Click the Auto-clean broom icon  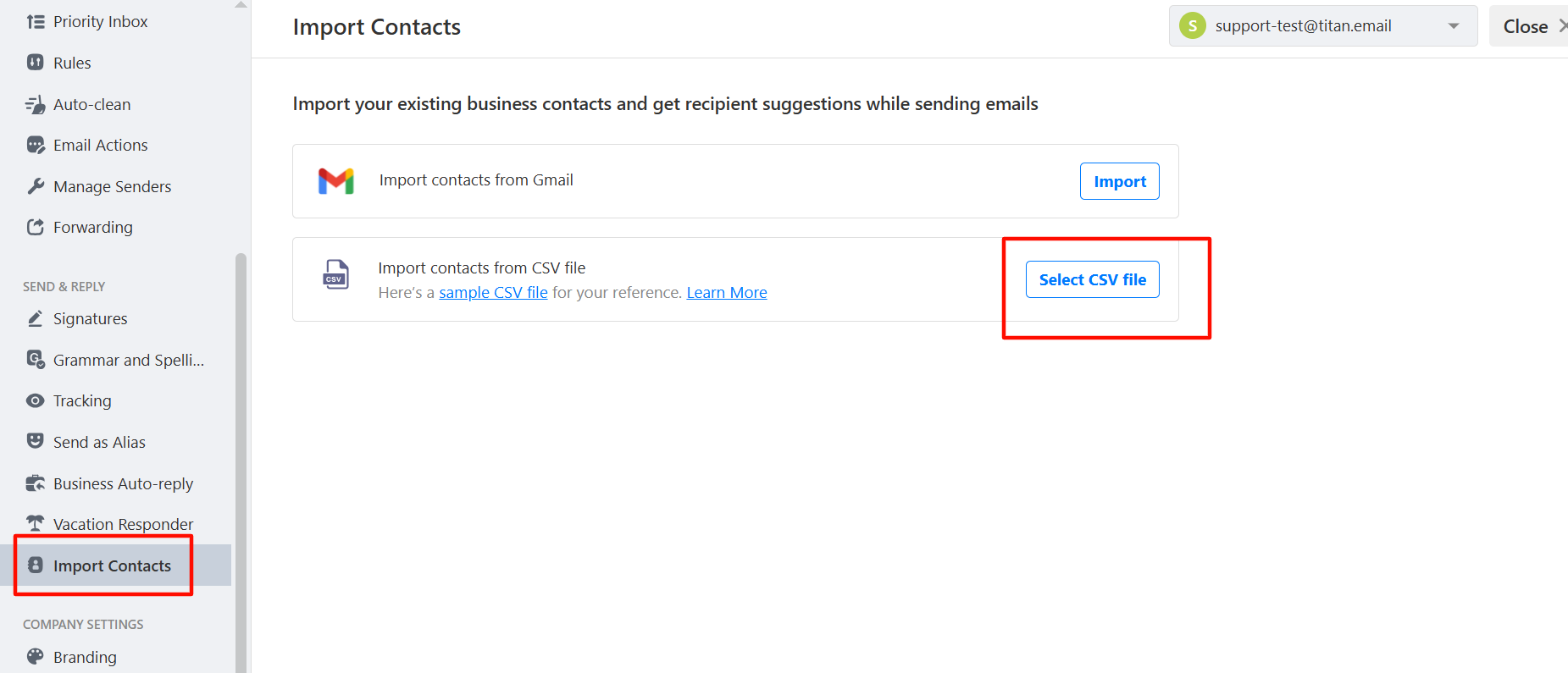(x=36, y=104)
